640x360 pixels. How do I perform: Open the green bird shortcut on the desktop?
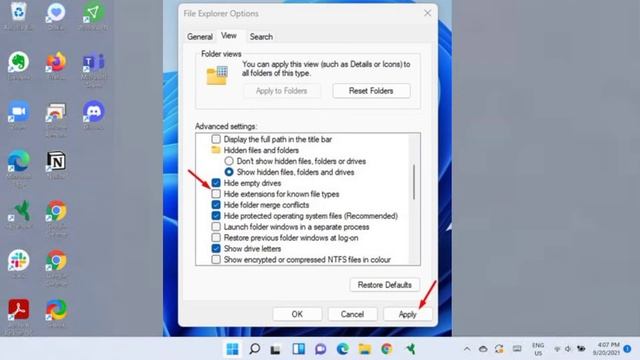[18, 211]
